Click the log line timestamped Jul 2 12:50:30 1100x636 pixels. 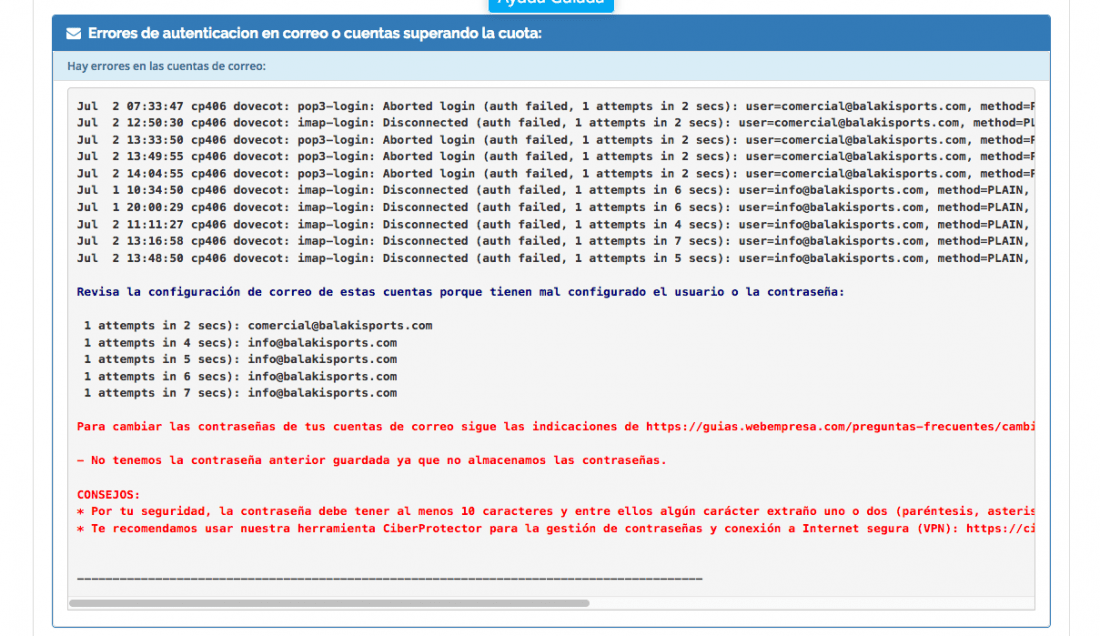click(x=556, y=123)
